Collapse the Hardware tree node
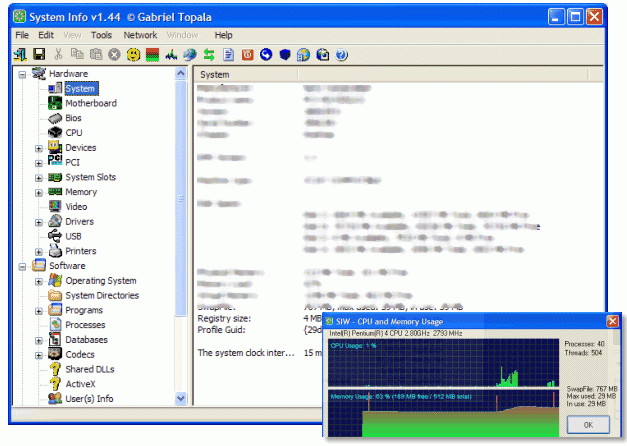 coord(22,74)
